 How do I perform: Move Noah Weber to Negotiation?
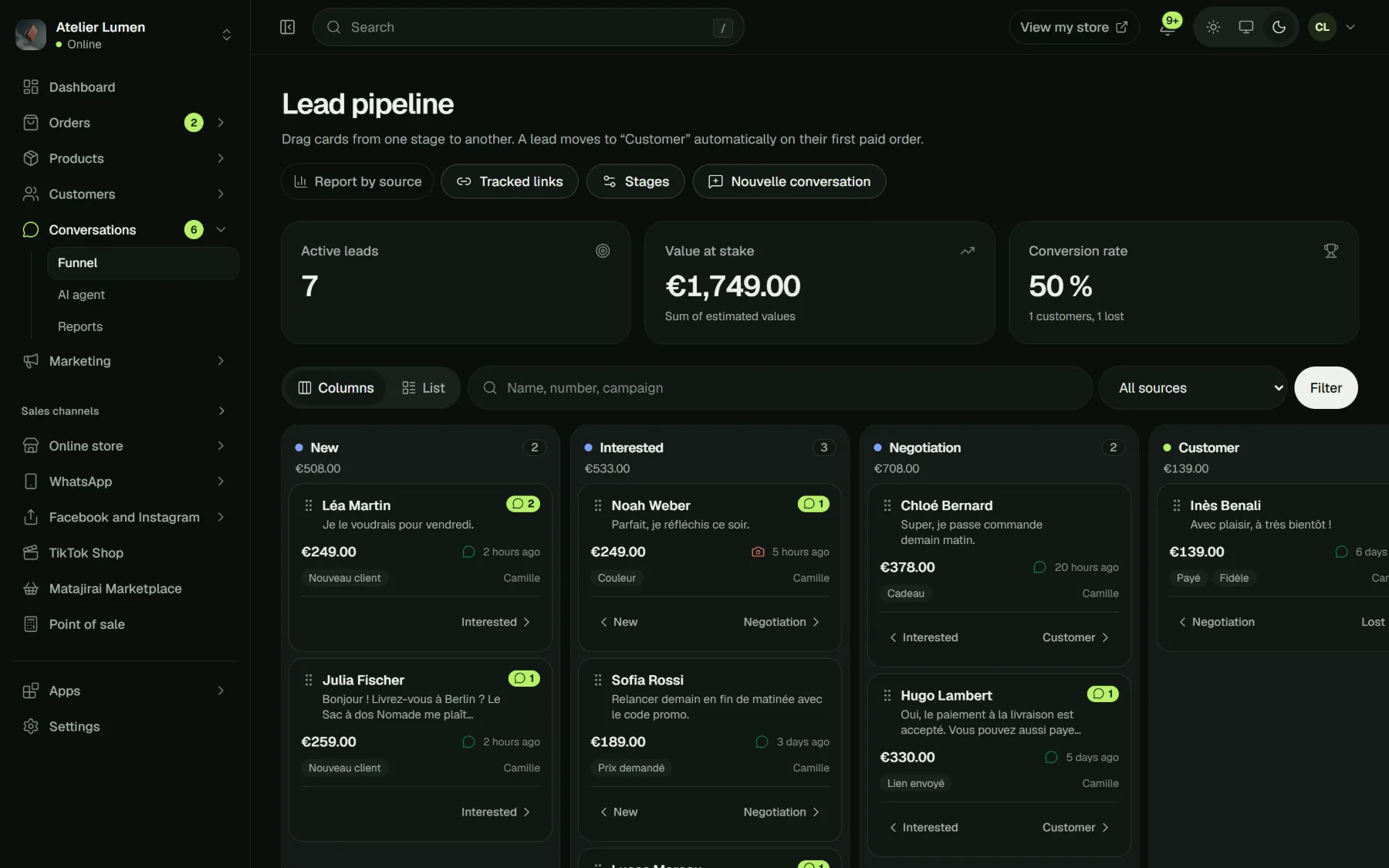(782, 622)
